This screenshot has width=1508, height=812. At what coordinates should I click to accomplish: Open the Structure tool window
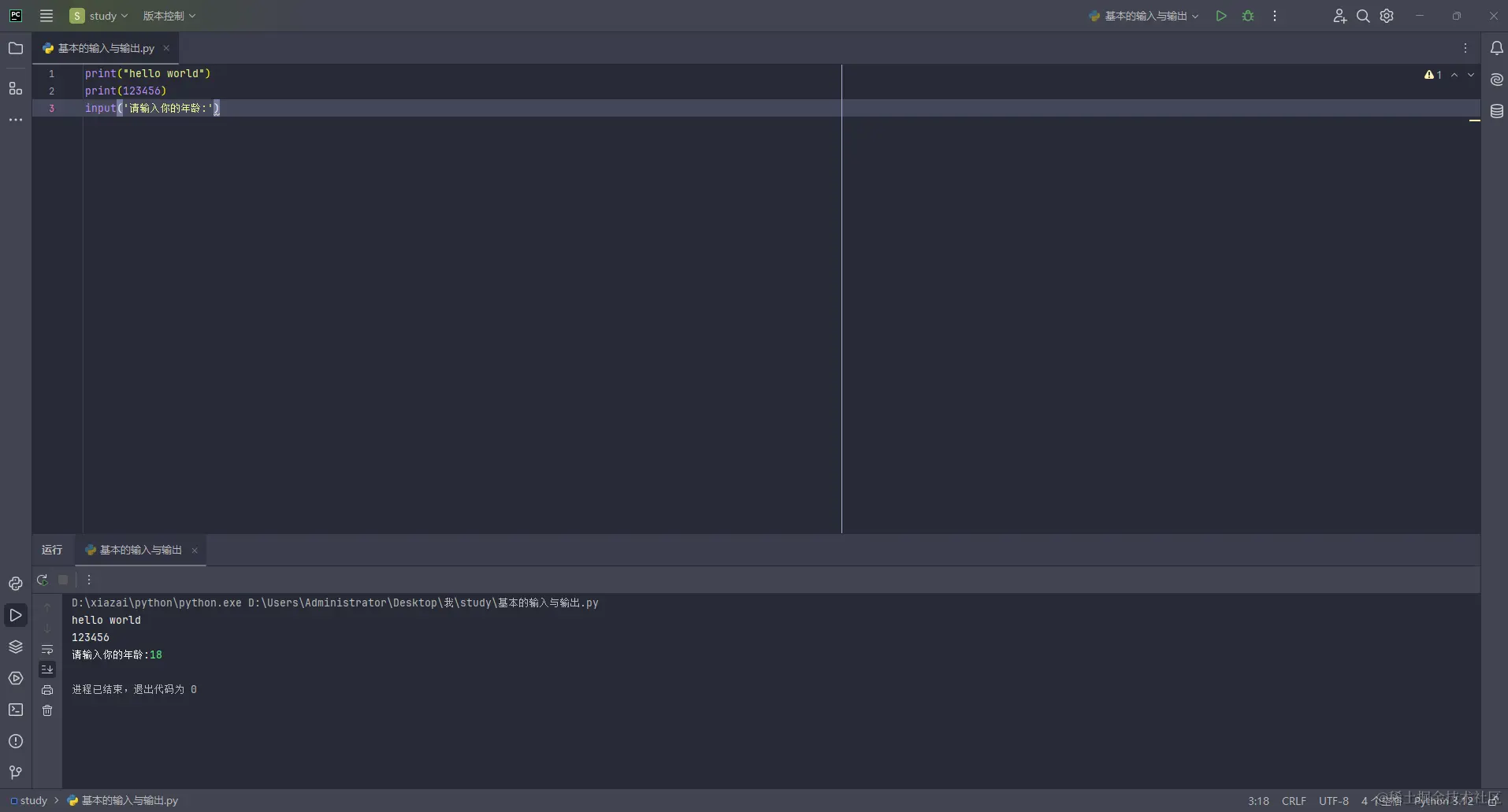coord(16,88)
